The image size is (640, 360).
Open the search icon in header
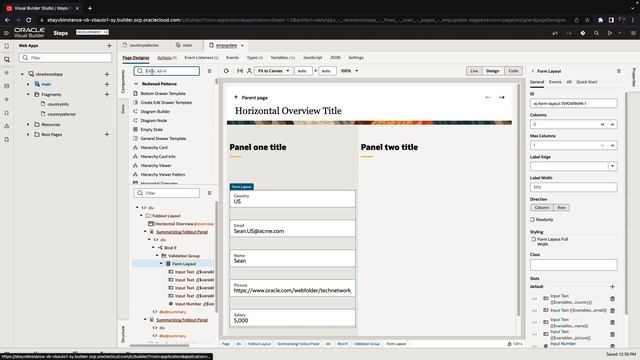pyautogui.click(x=596, y=33)
